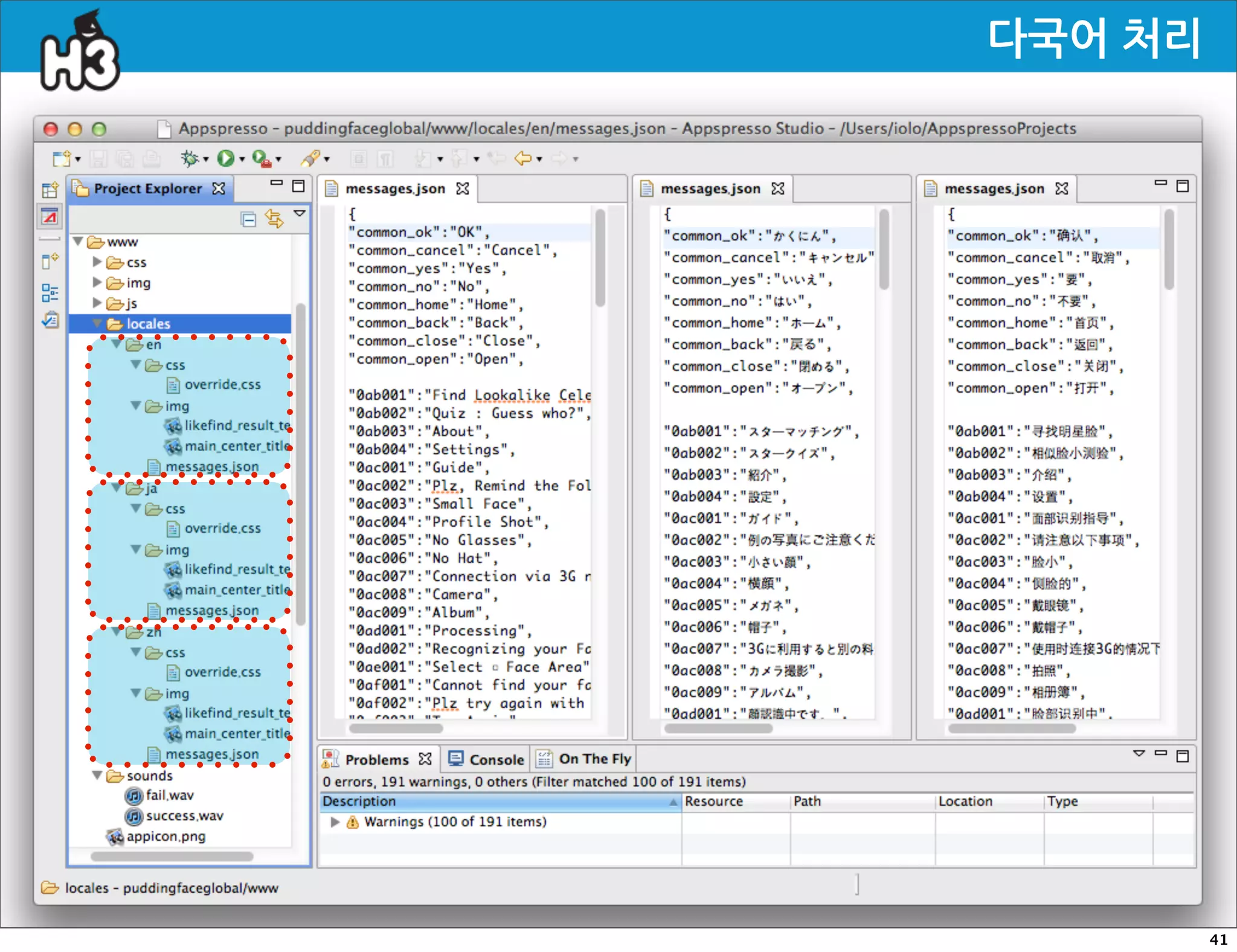The image size is (1237, 952).
Task: Click the Project Explorer horizontal scrollbar
Action: [x=172, y=856]
